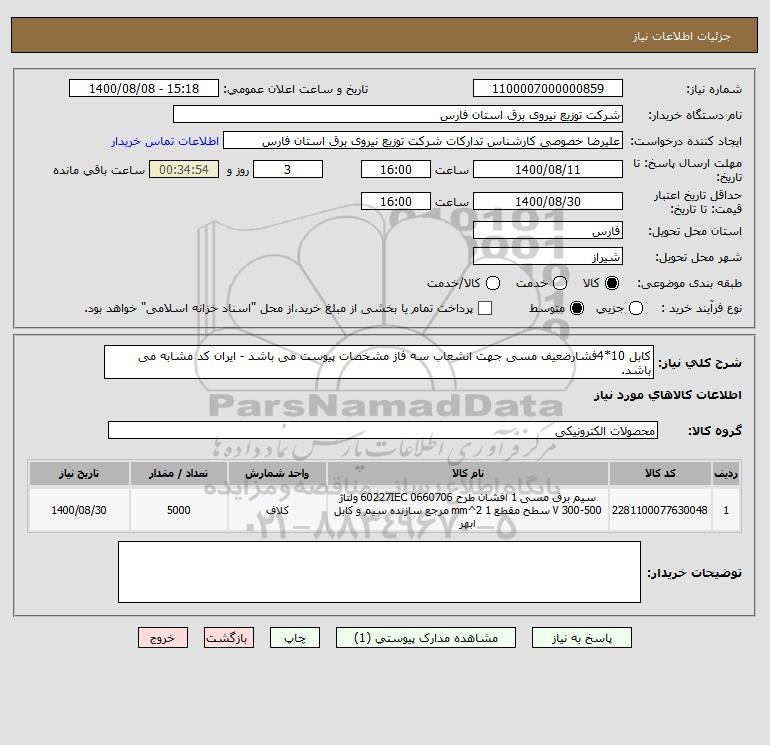The width and height of the screenshot is (770, 745).
Task: Click the quantity 5000 cell
Action: coord(179,510)
